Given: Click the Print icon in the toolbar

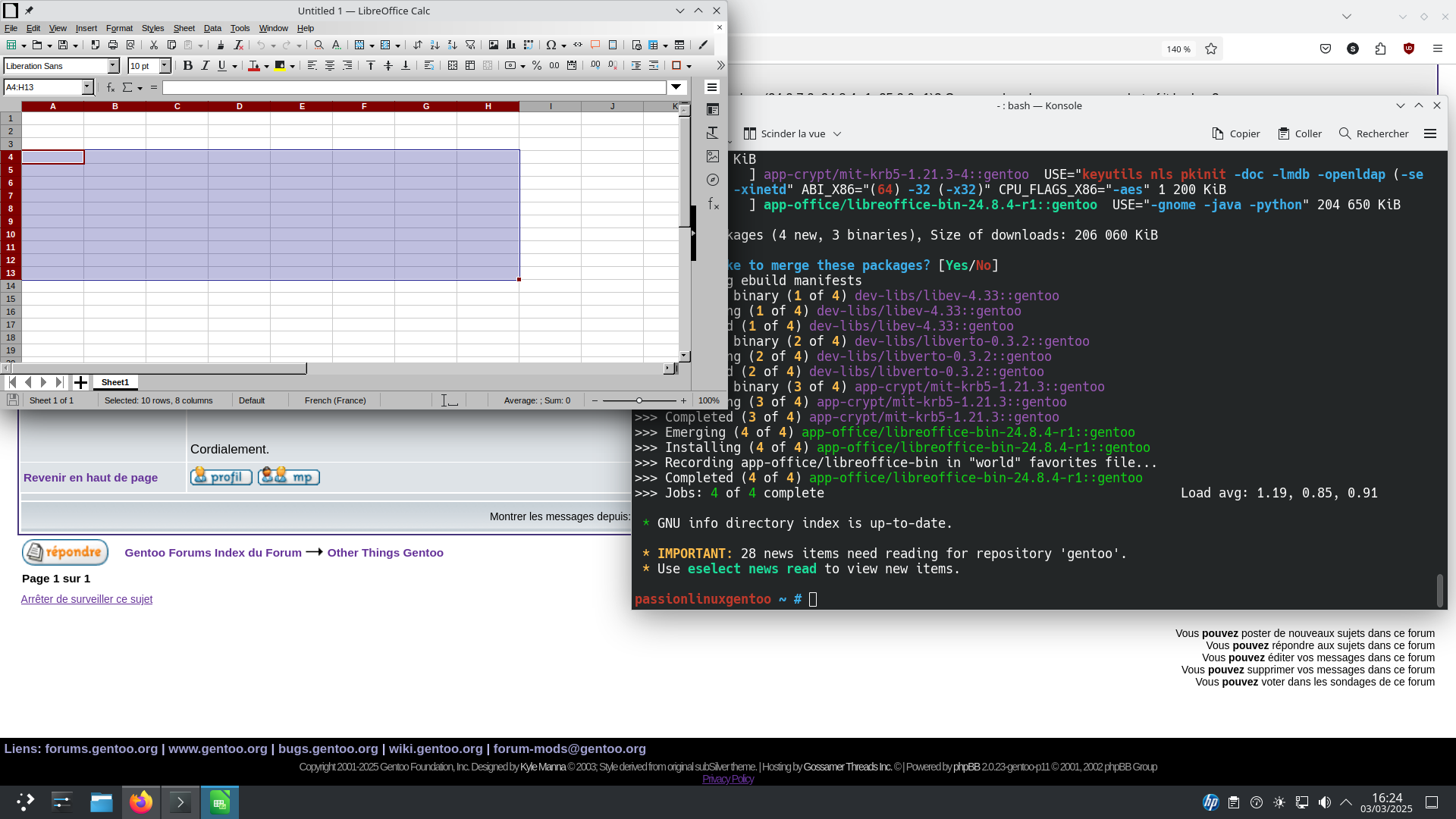Looking at the screenshot, I should (113, 45).
